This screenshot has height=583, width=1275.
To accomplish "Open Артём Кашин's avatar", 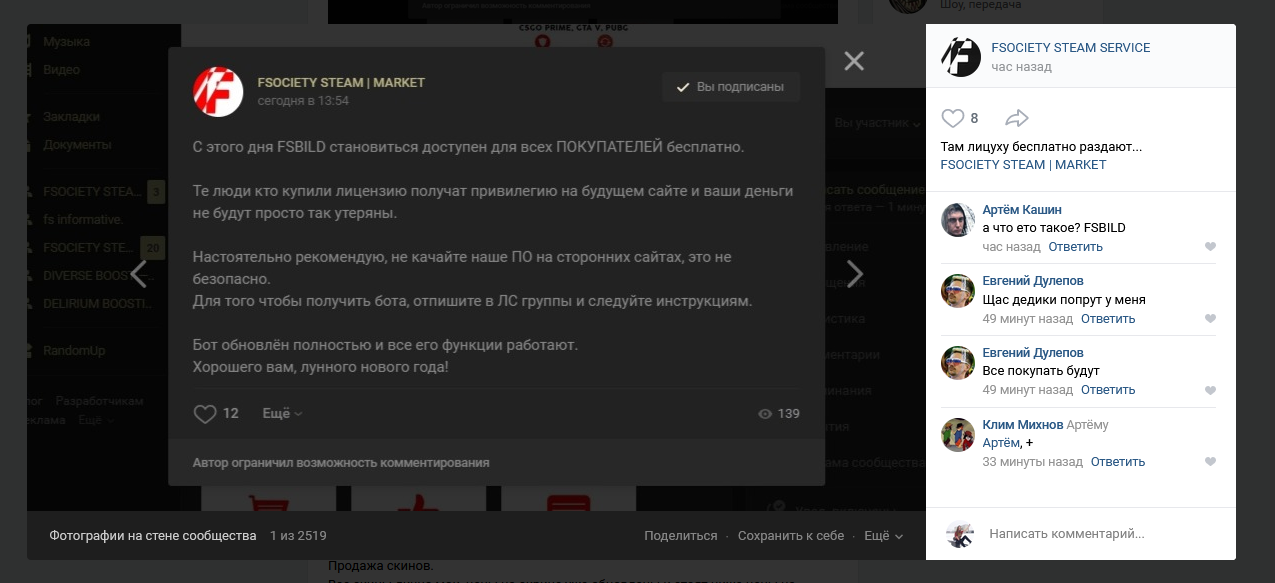I will coord(958,220).
